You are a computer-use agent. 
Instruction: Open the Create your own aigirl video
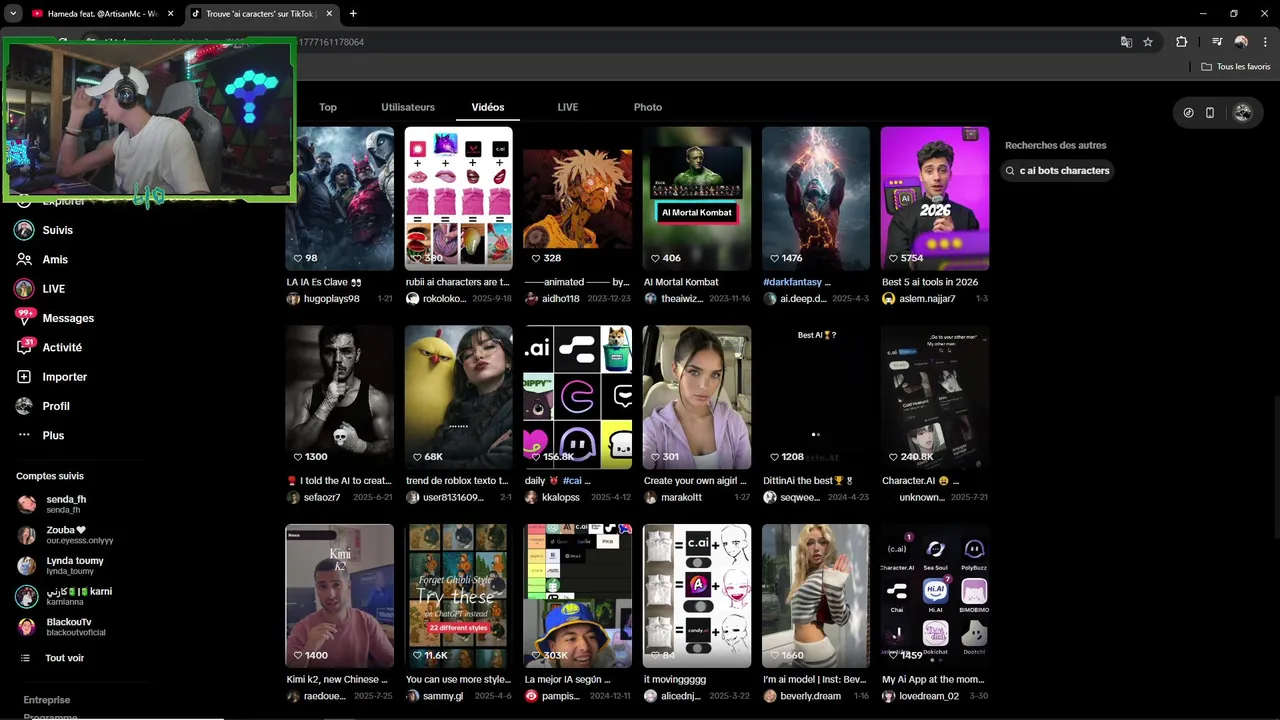pyautogui.click(x=697, y=397)
